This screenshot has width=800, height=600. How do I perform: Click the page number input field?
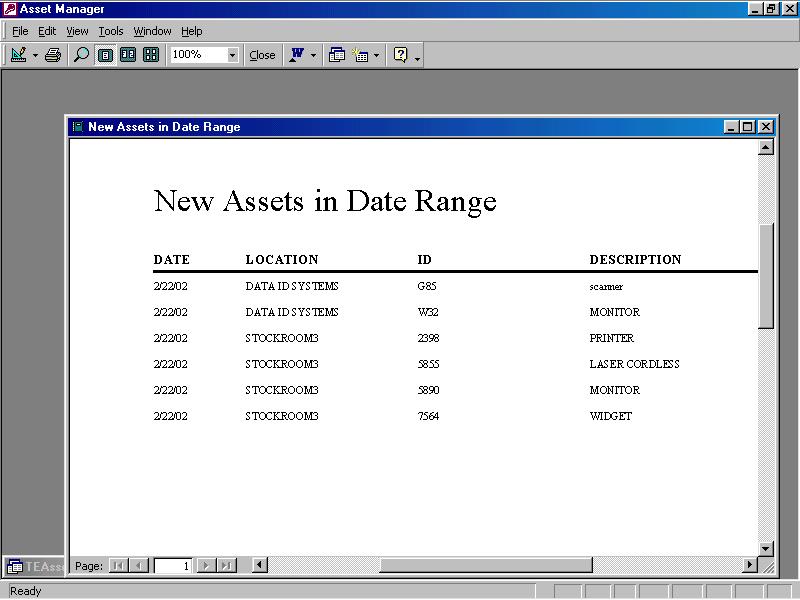tap(173, 566)
